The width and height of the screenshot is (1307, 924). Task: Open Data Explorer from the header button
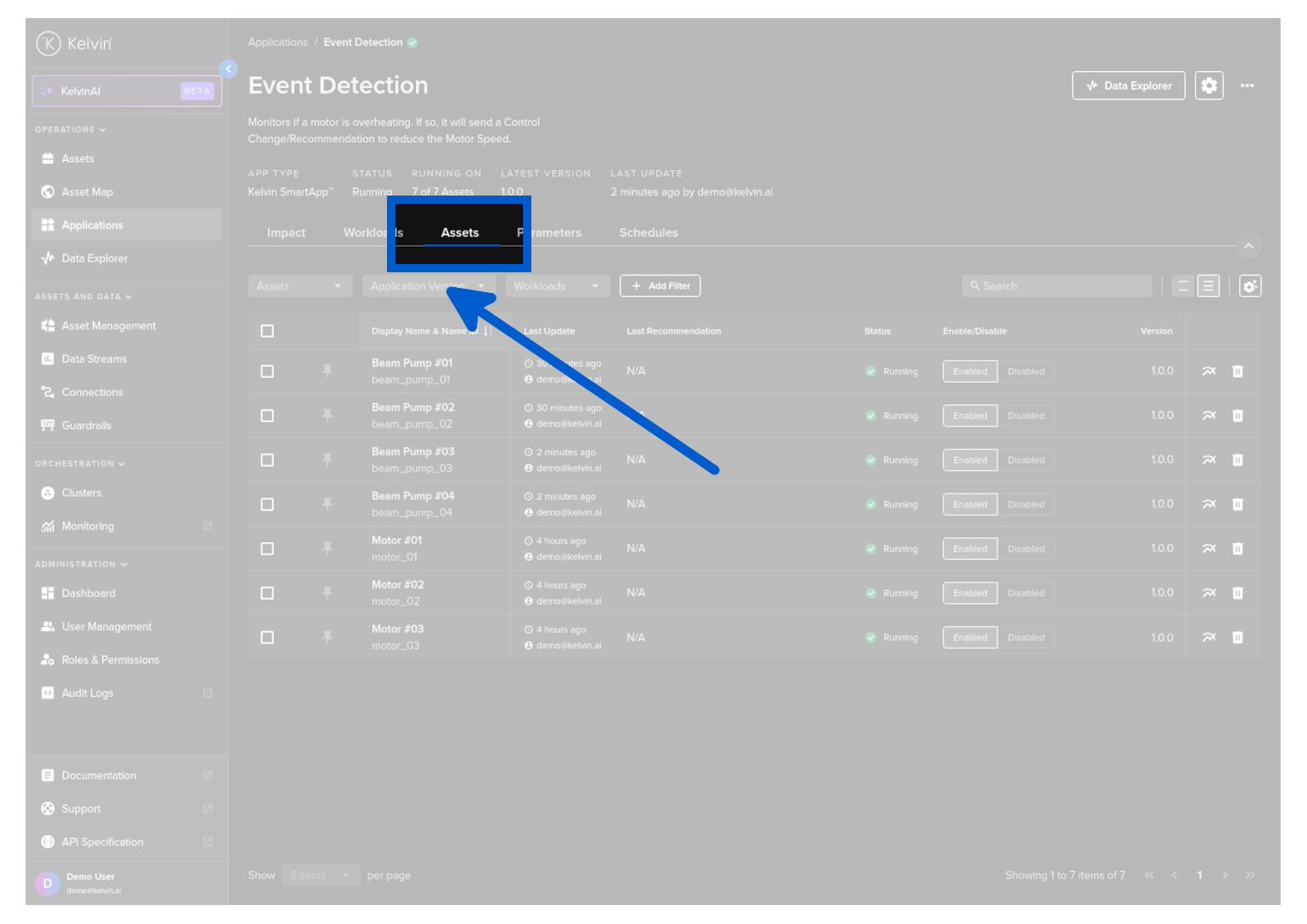(x=1128, y=86)
